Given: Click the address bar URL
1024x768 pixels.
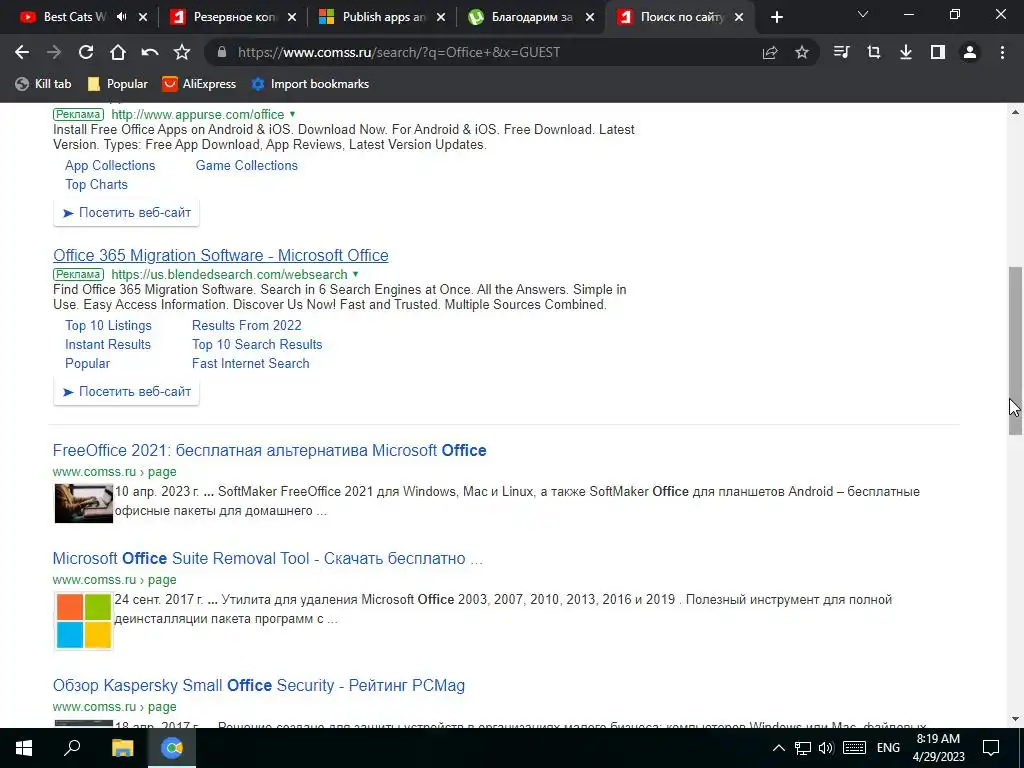Looking at the screenshot, I should [399, 52].
